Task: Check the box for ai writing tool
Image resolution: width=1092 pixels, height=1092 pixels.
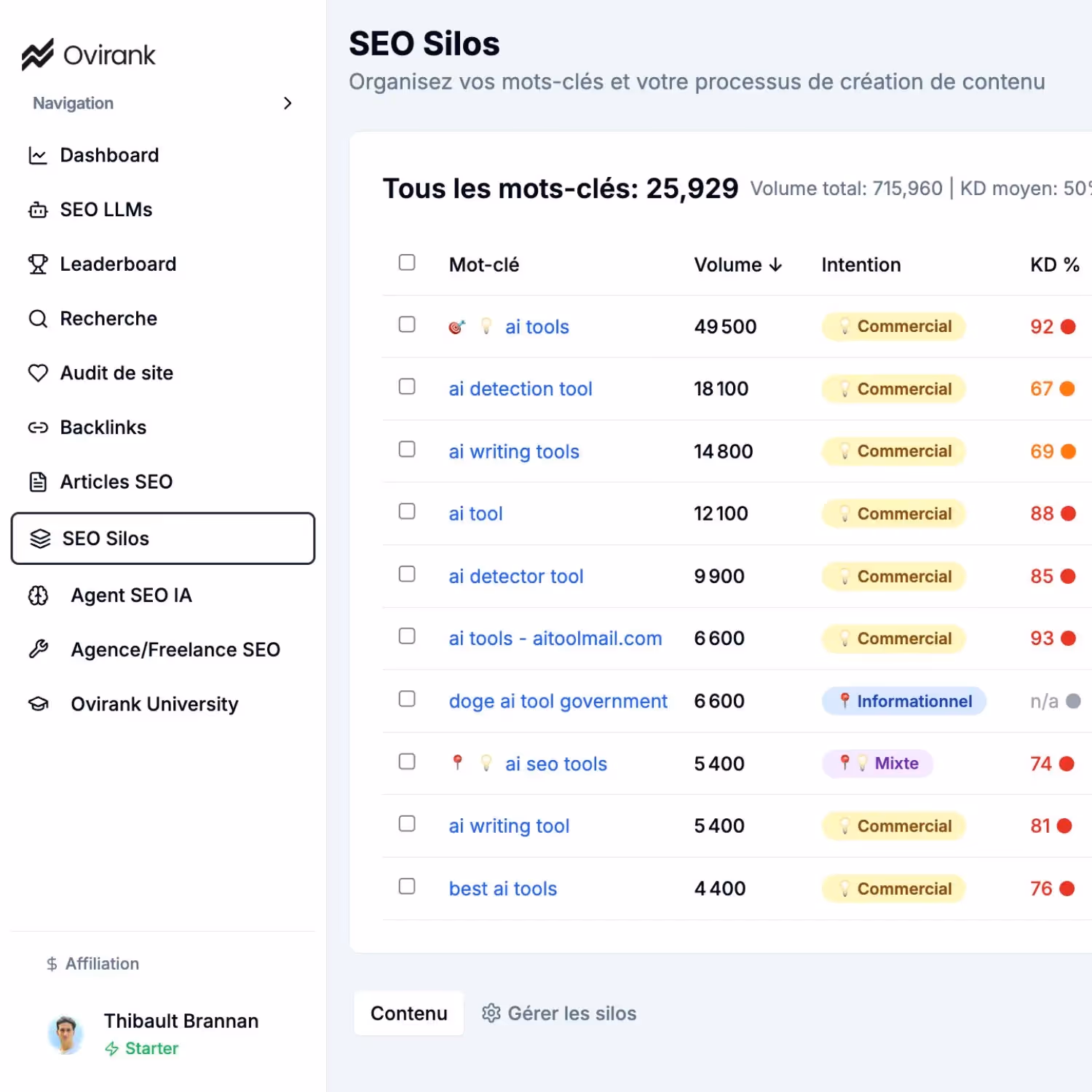Action: point(407,823)
